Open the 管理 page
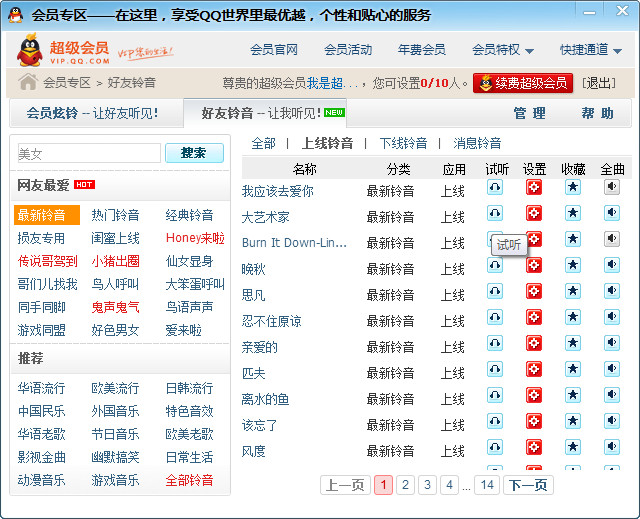This screenshot has width=640, height=519. [x=529, y=113]
